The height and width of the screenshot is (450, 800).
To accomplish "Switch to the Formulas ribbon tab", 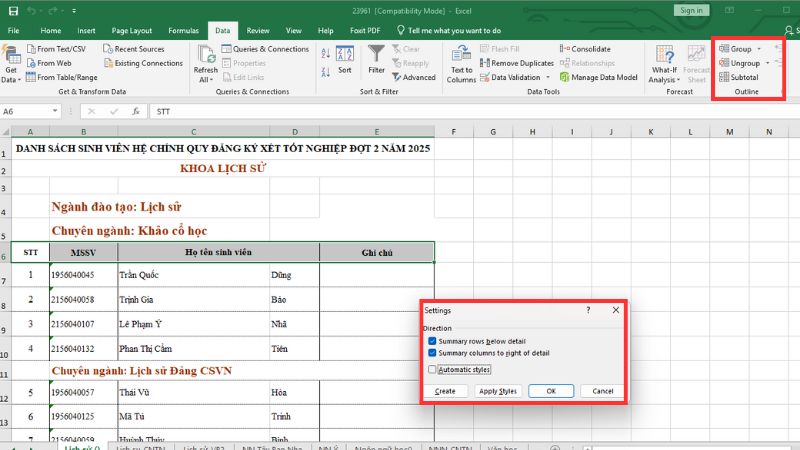I will (185, 31).
